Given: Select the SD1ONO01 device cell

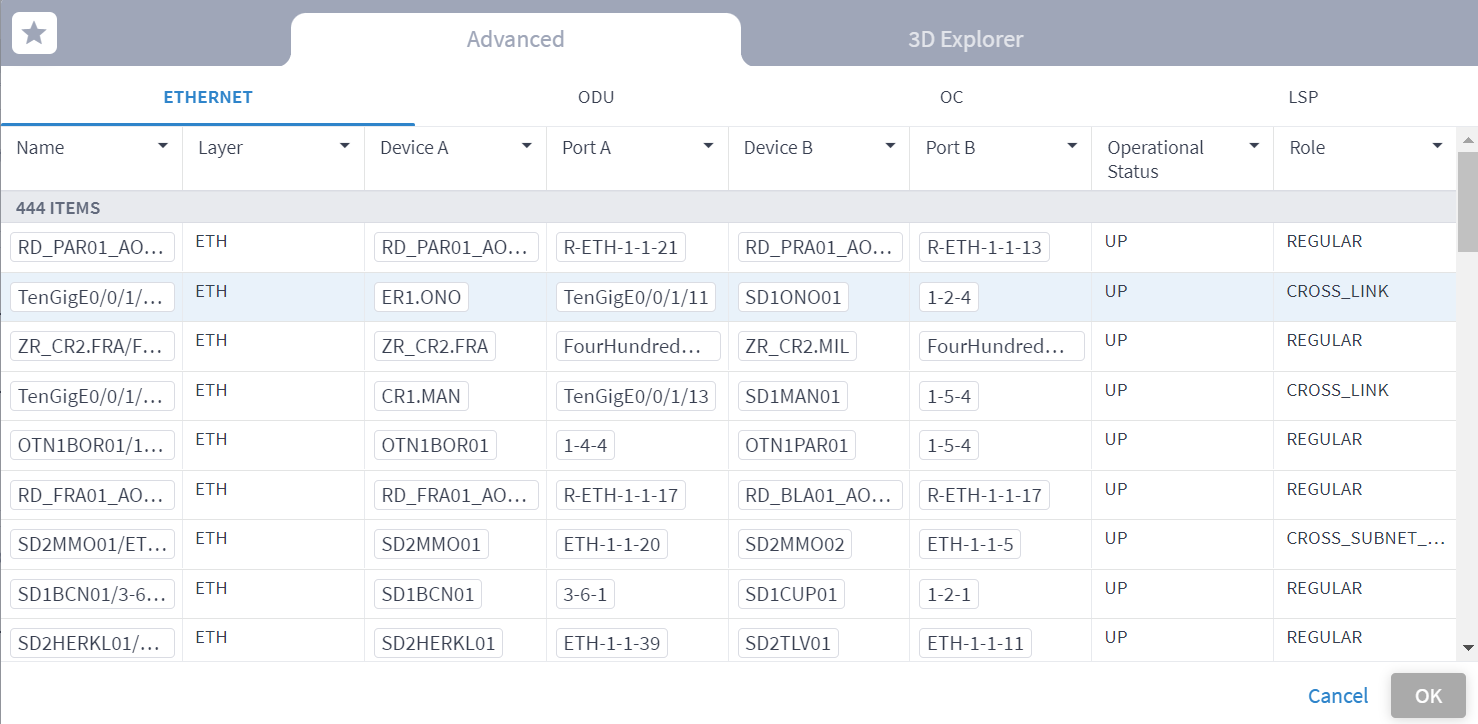Looking at the screenshot, I should tap(795, 297).
